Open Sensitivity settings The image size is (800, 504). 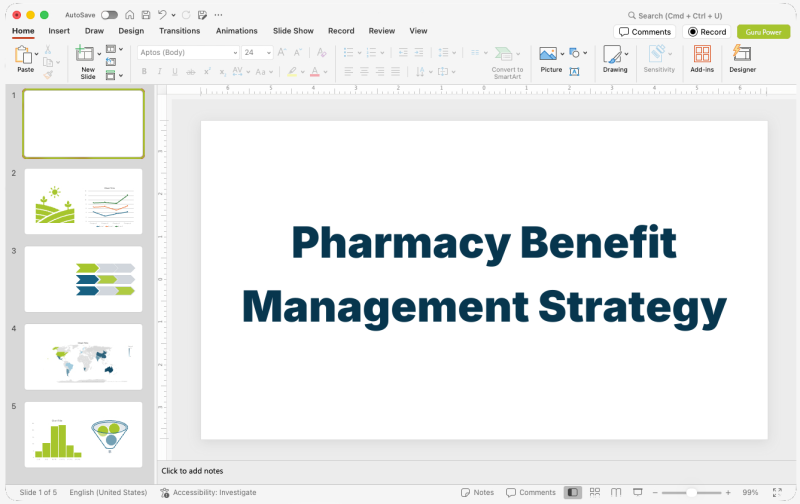659,59
